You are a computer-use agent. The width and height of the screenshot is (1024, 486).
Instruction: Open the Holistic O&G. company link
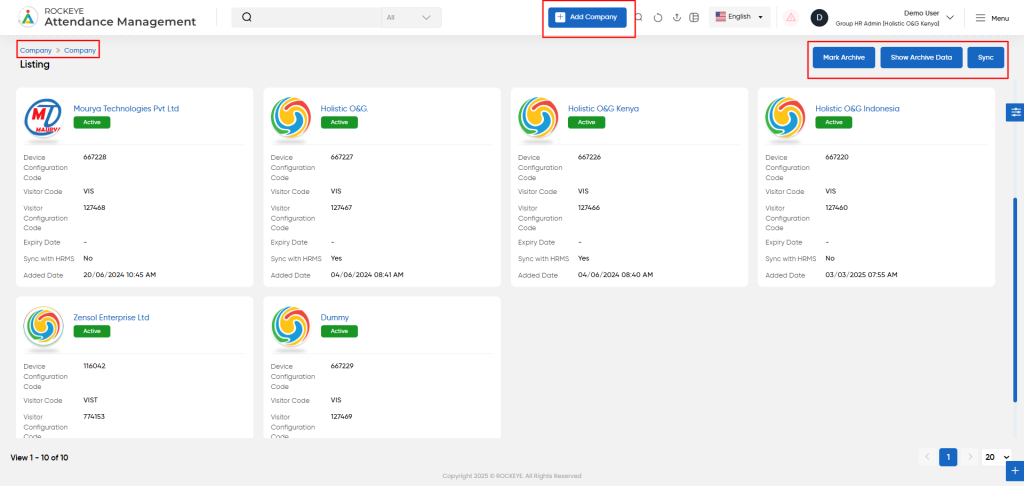click(345, 108)
